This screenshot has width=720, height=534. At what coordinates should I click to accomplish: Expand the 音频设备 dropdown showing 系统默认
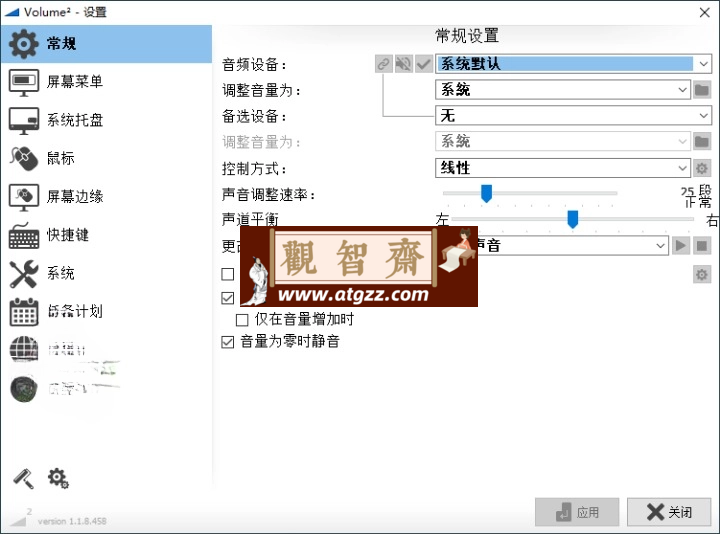(574, 64)
